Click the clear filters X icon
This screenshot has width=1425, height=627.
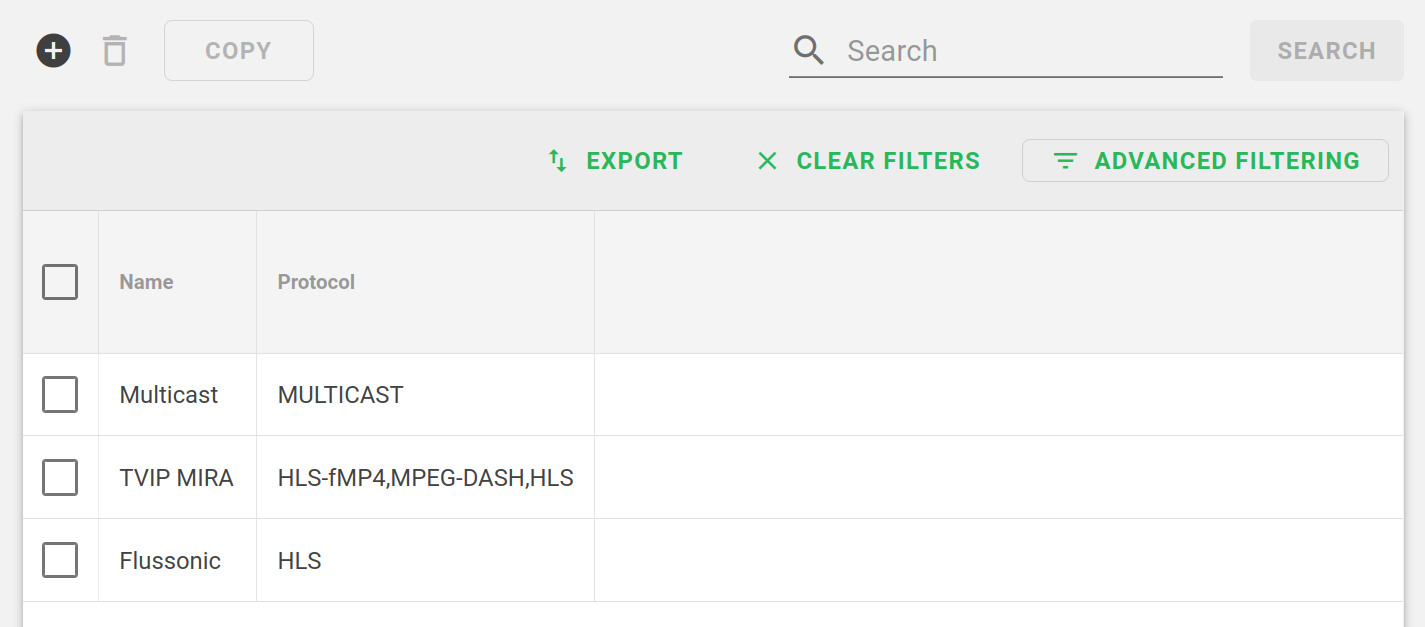click(767, 161)
